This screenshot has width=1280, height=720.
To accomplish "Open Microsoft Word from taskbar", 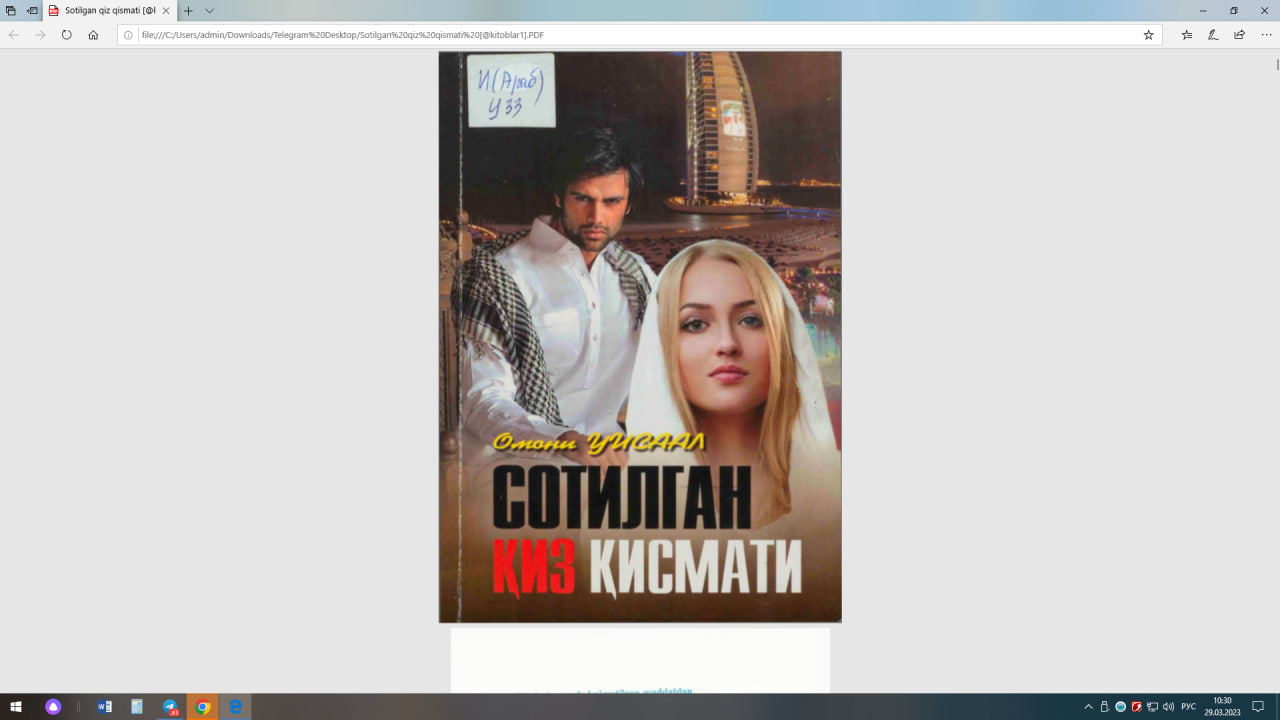I will (105, 706).
